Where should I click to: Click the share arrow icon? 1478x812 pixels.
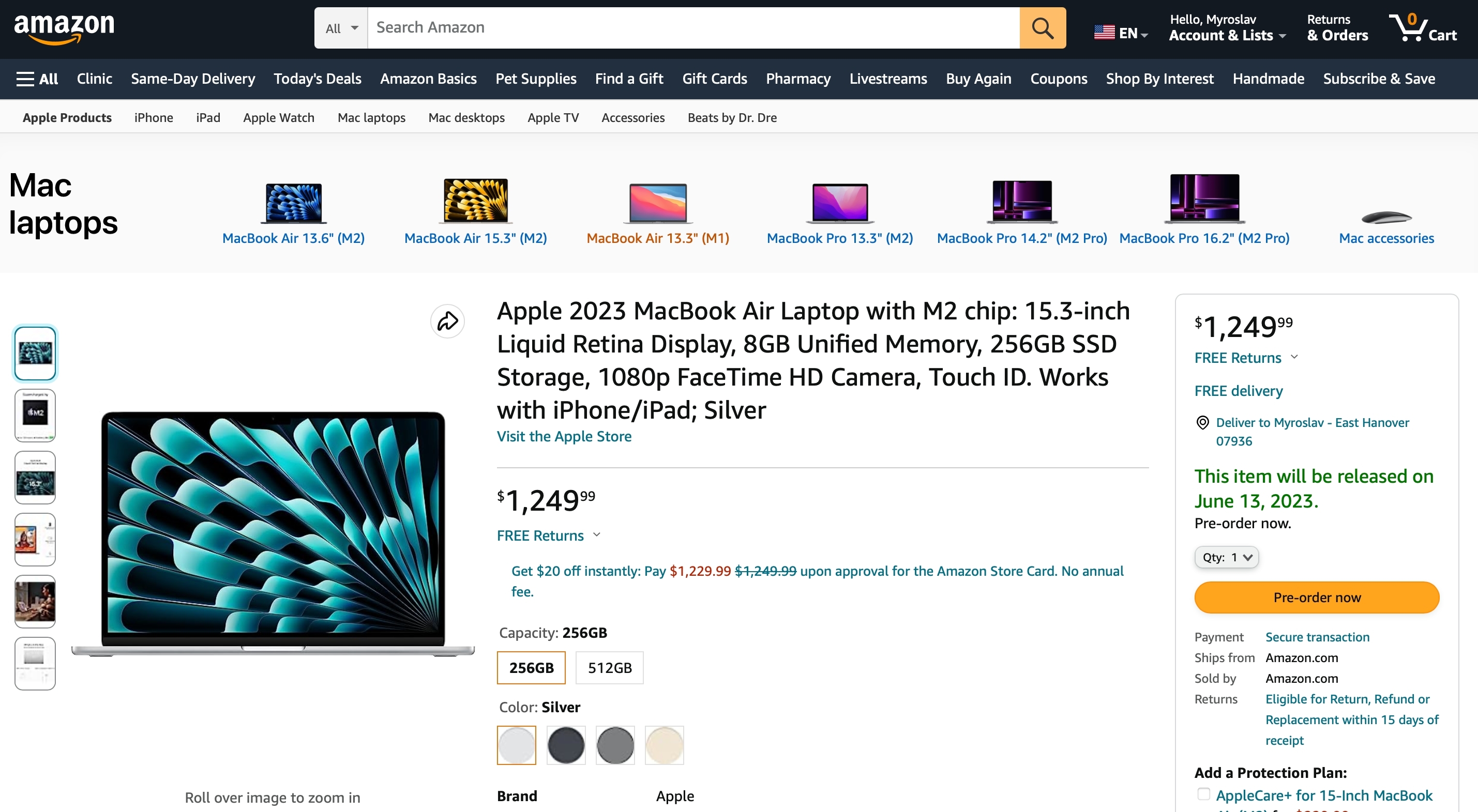[447, 321]
